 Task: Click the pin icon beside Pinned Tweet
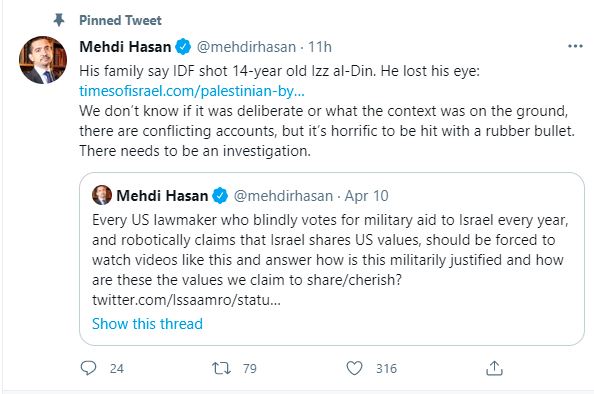coord(59,20)
